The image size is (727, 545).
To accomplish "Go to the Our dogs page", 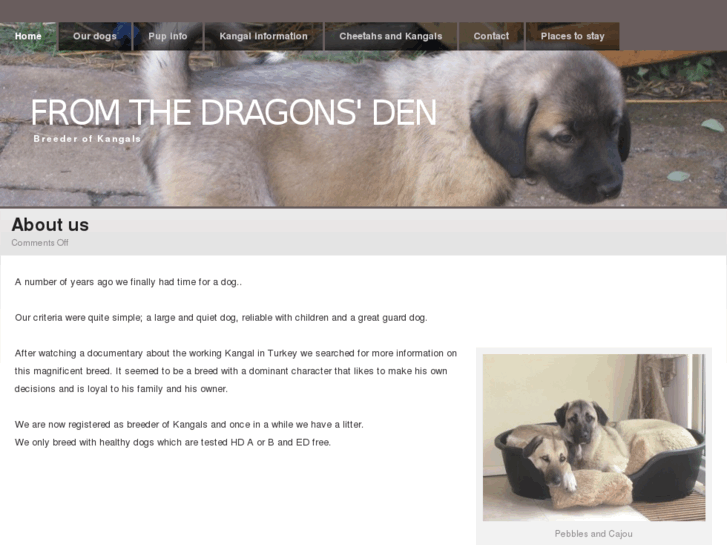I will tap(95, 36).
